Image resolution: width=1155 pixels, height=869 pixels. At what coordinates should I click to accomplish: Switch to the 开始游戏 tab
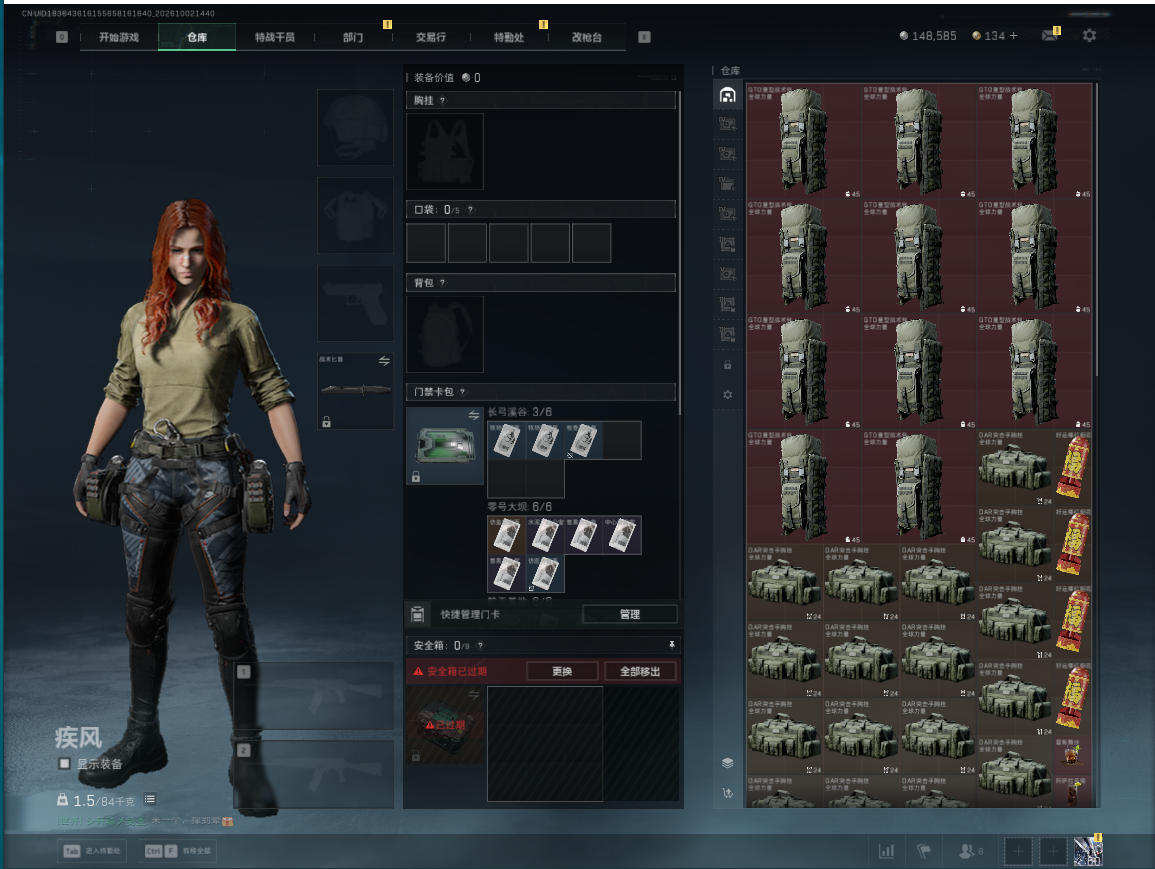[x=119, y=37]
